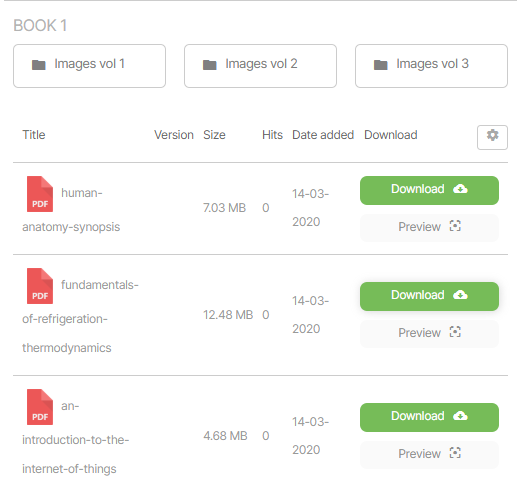This screenshot has height=501, width=522.
Task: Preview the internet-of-things document
Action: point(429,454)
